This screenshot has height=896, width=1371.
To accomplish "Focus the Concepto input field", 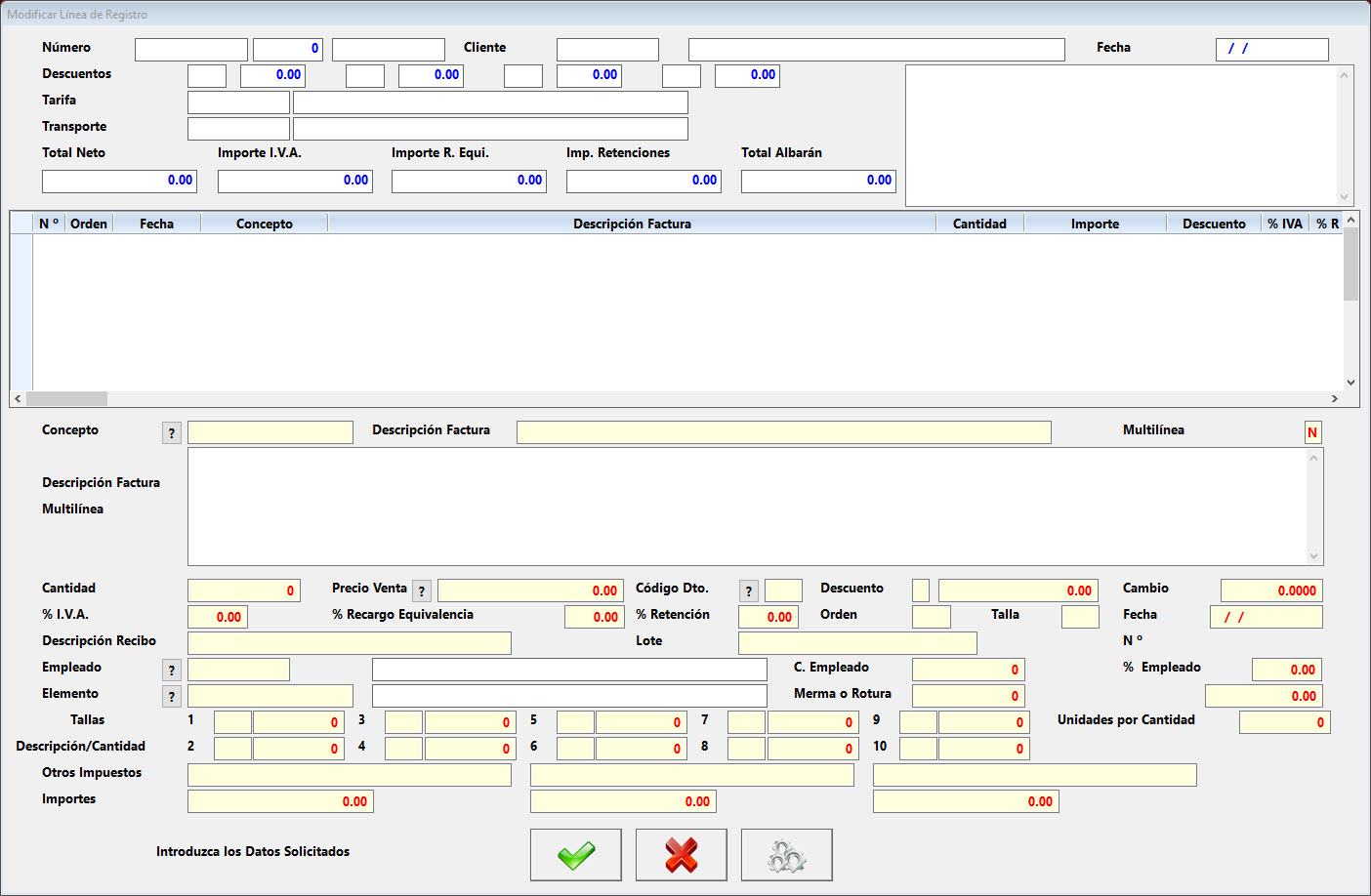I will coord(270,432).
